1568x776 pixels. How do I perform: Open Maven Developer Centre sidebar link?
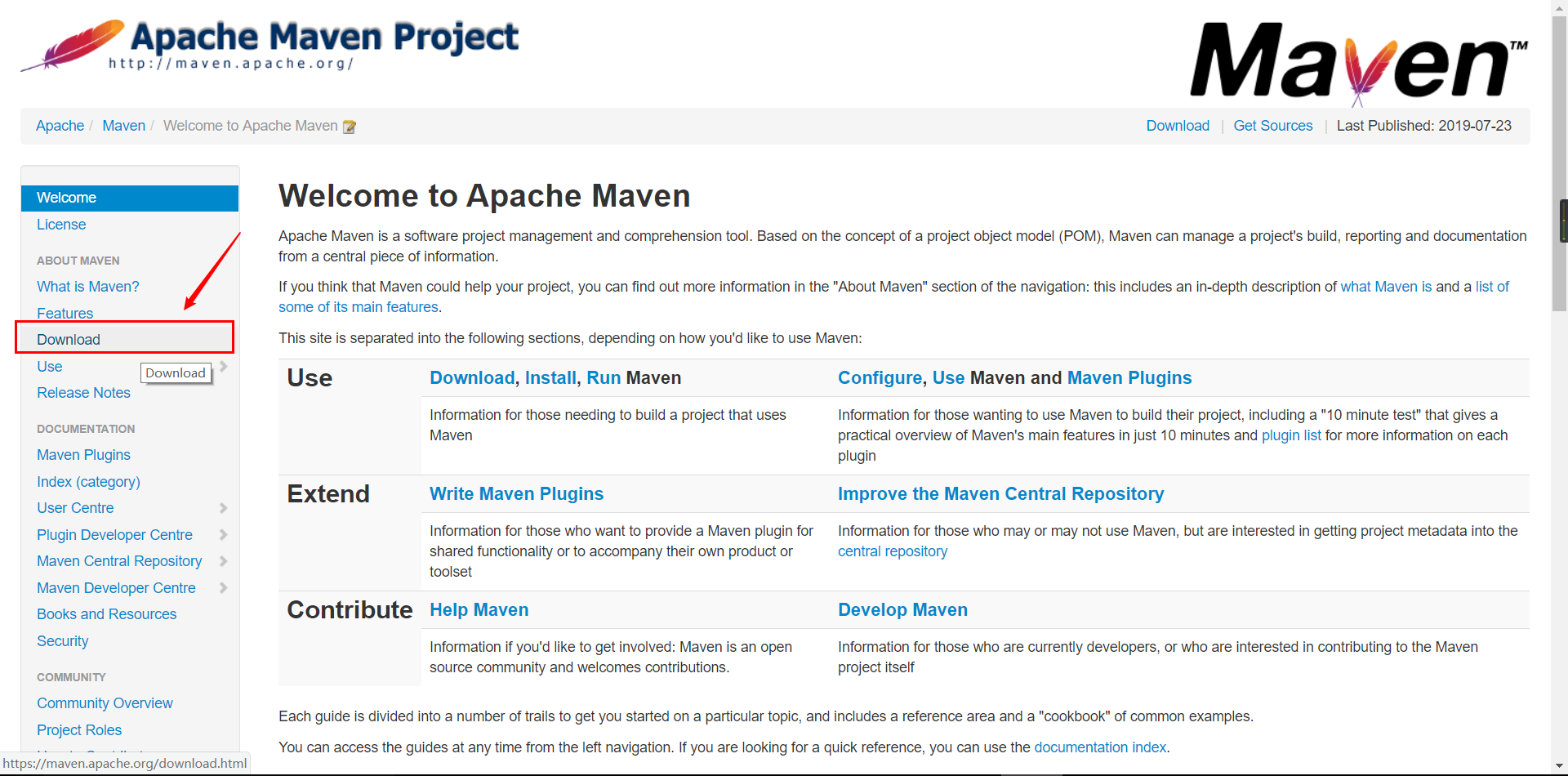[x=116, y=588]
